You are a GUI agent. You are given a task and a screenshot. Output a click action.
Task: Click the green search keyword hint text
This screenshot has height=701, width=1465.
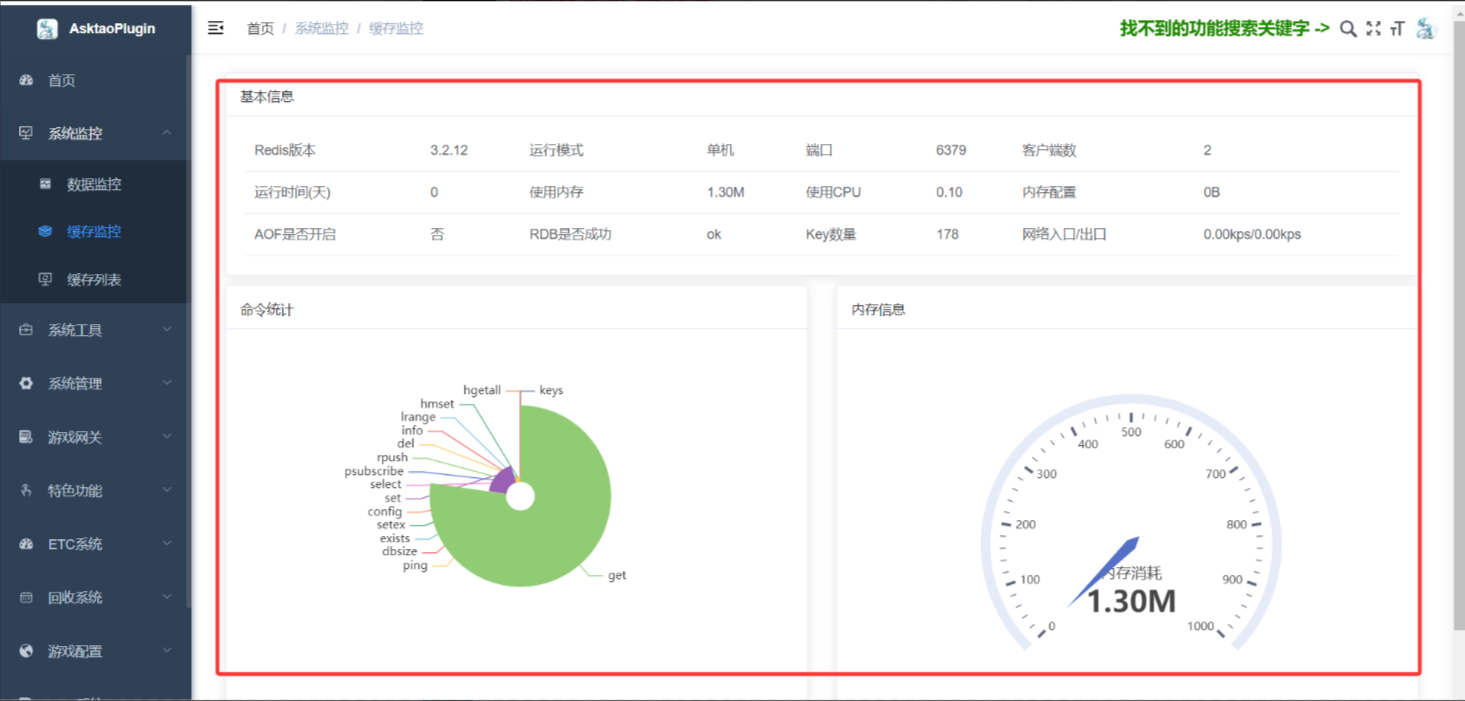coord(1224,29)
